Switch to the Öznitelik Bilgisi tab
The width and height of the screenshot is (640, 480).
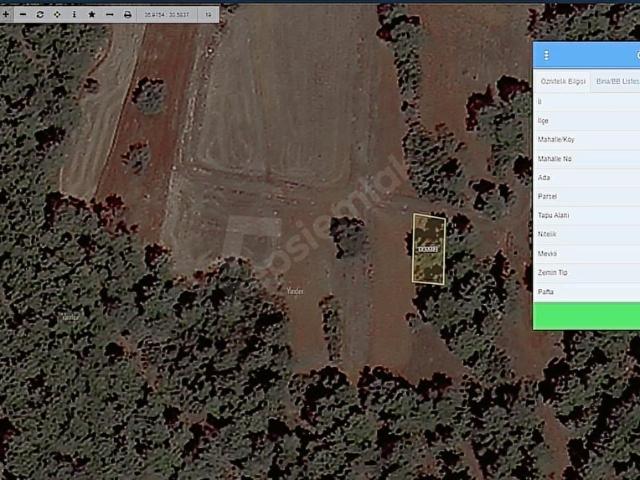[562, 81]
